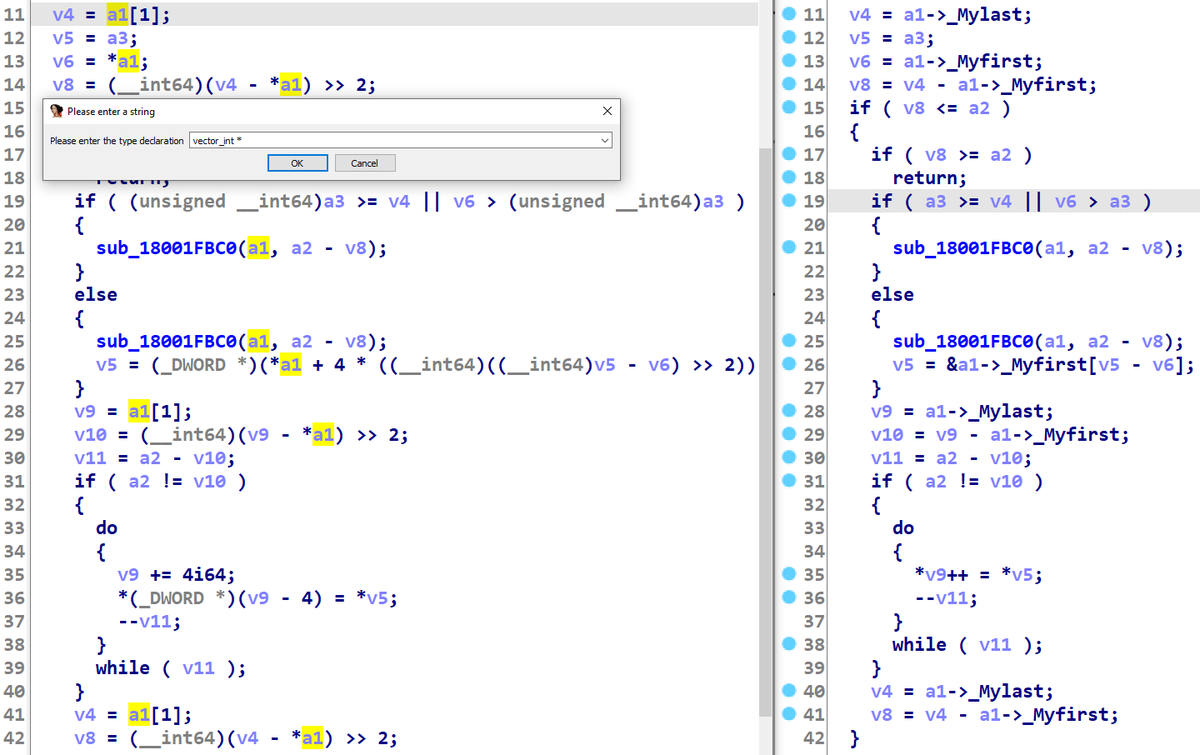The image size is (1200, 755).
Task: Toggle breakpoint dot at right pane line 28
Action: (791, 411)
